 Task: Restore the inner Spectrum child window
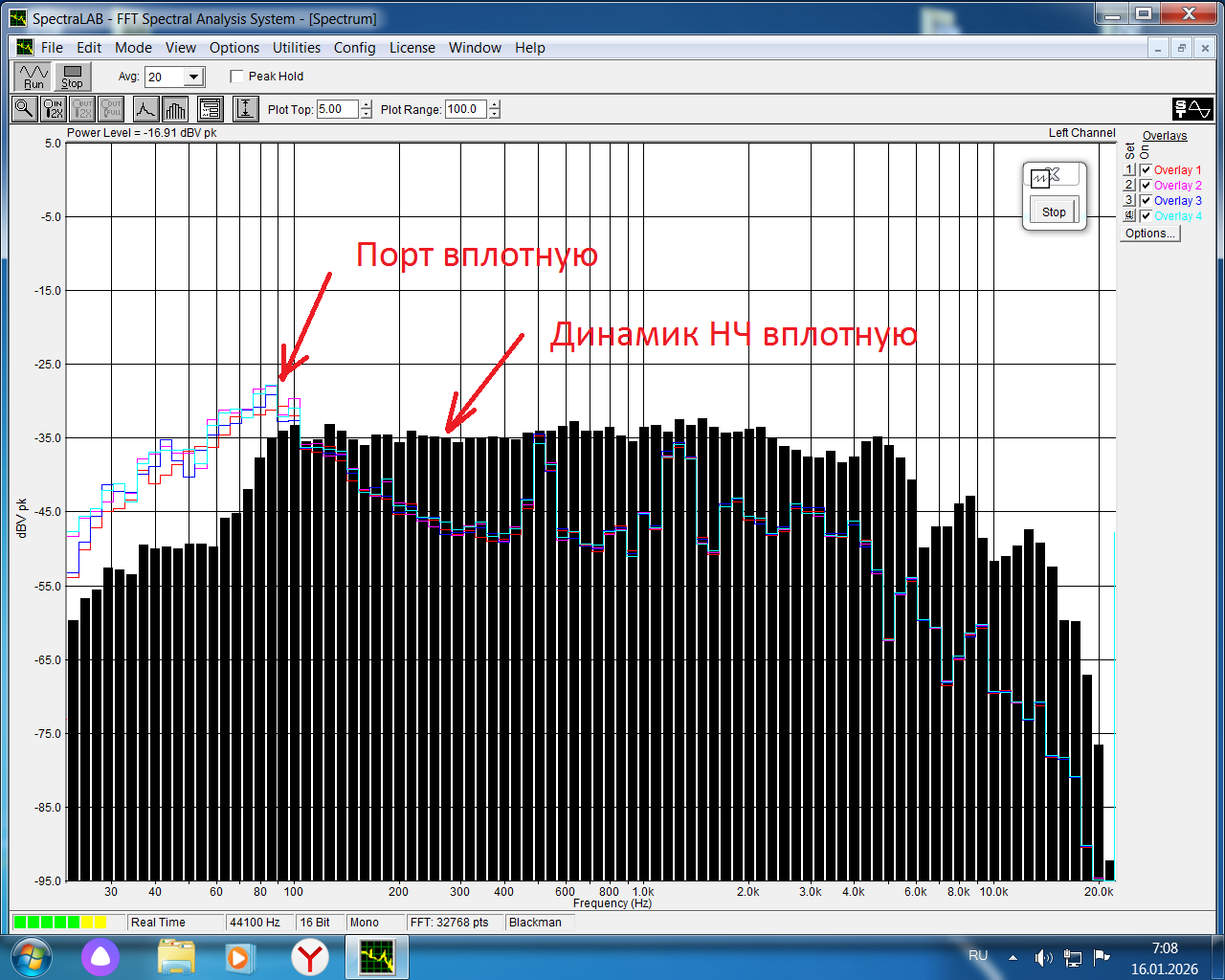pos(1182,48)
